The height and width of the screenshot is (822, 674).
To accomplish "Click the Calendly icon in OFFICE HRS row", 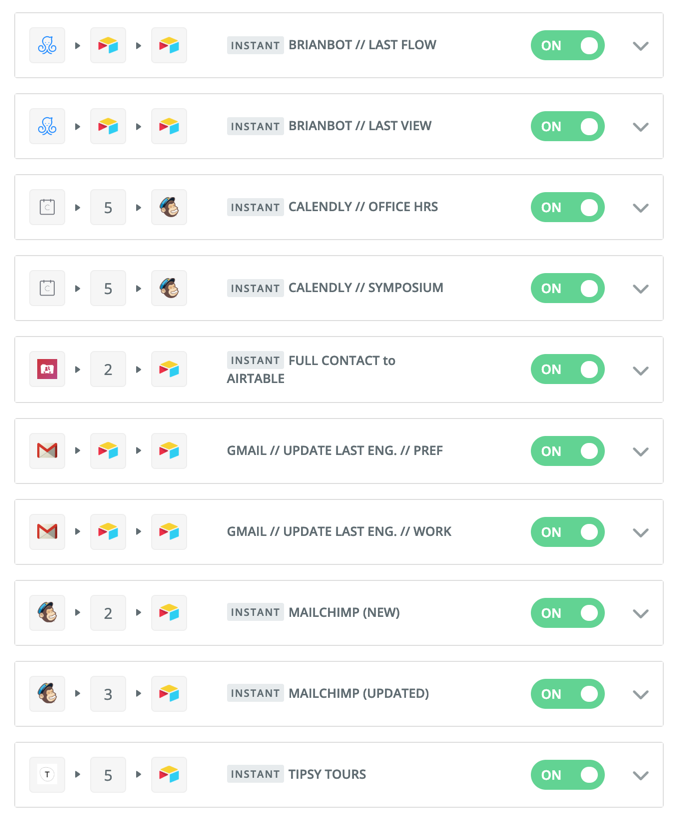I will tap(47, 208).
